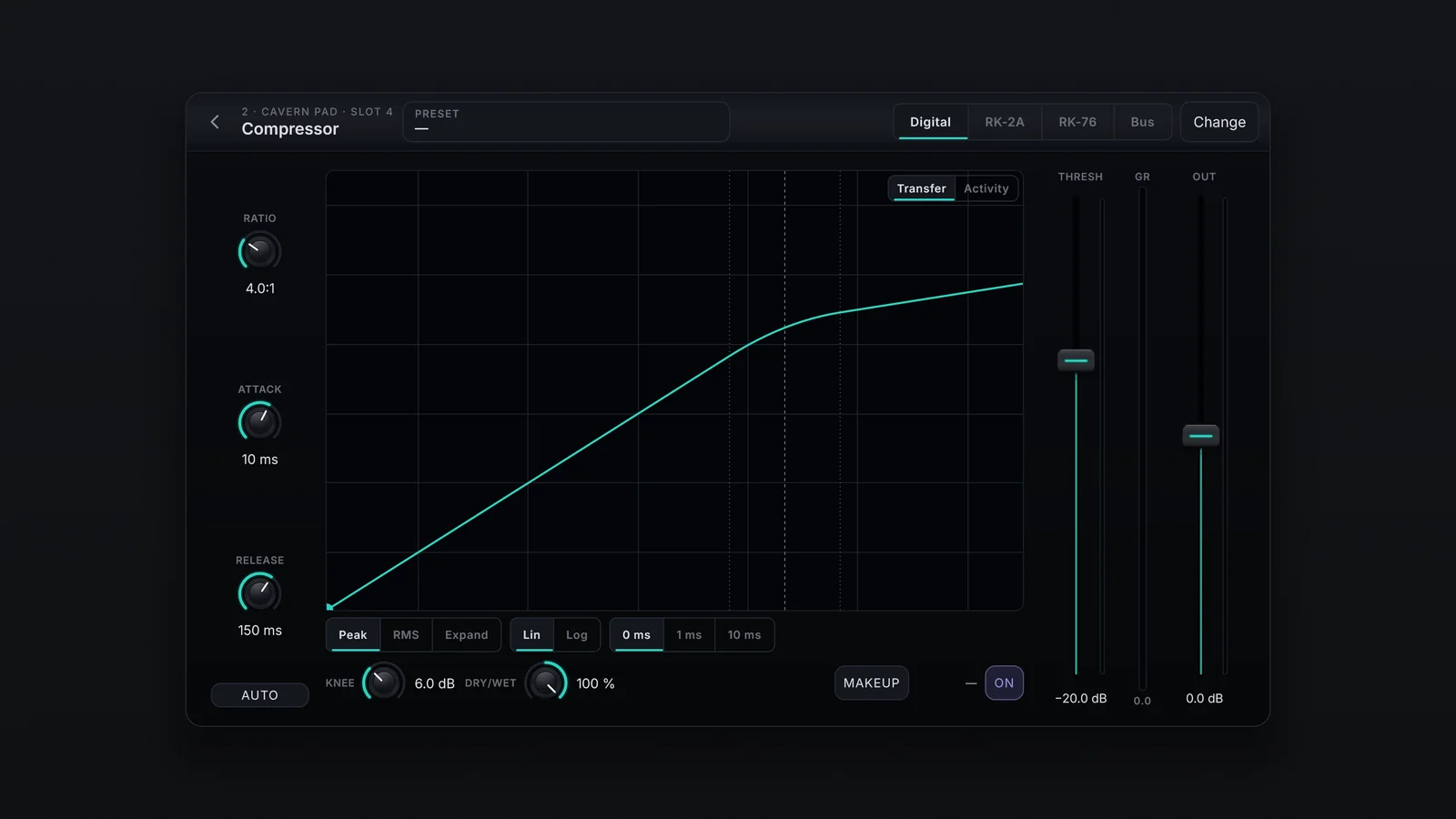This screenshot has width=1456, height=819.
Task: Click the Change button
Action: coord(1219,122)
